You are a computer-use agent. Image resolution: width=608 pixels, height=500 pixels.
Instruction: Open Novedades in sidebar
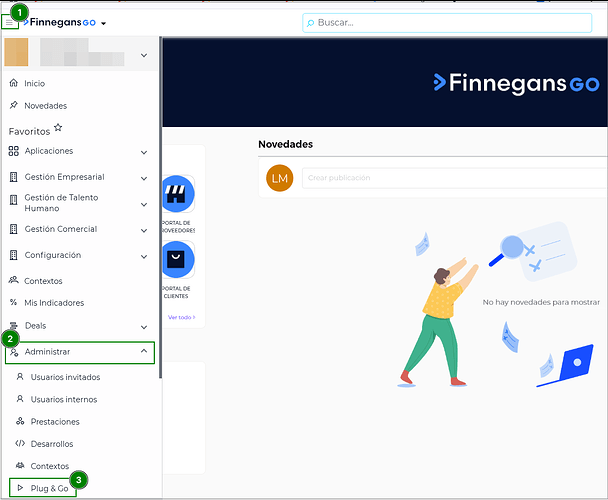click(x=45, y=106)
